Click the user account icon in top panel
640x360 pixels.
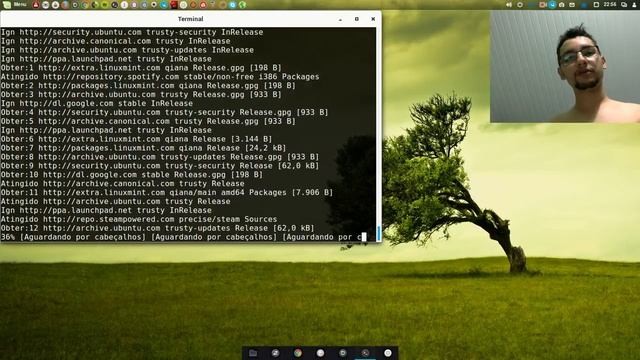coord(634,5)
